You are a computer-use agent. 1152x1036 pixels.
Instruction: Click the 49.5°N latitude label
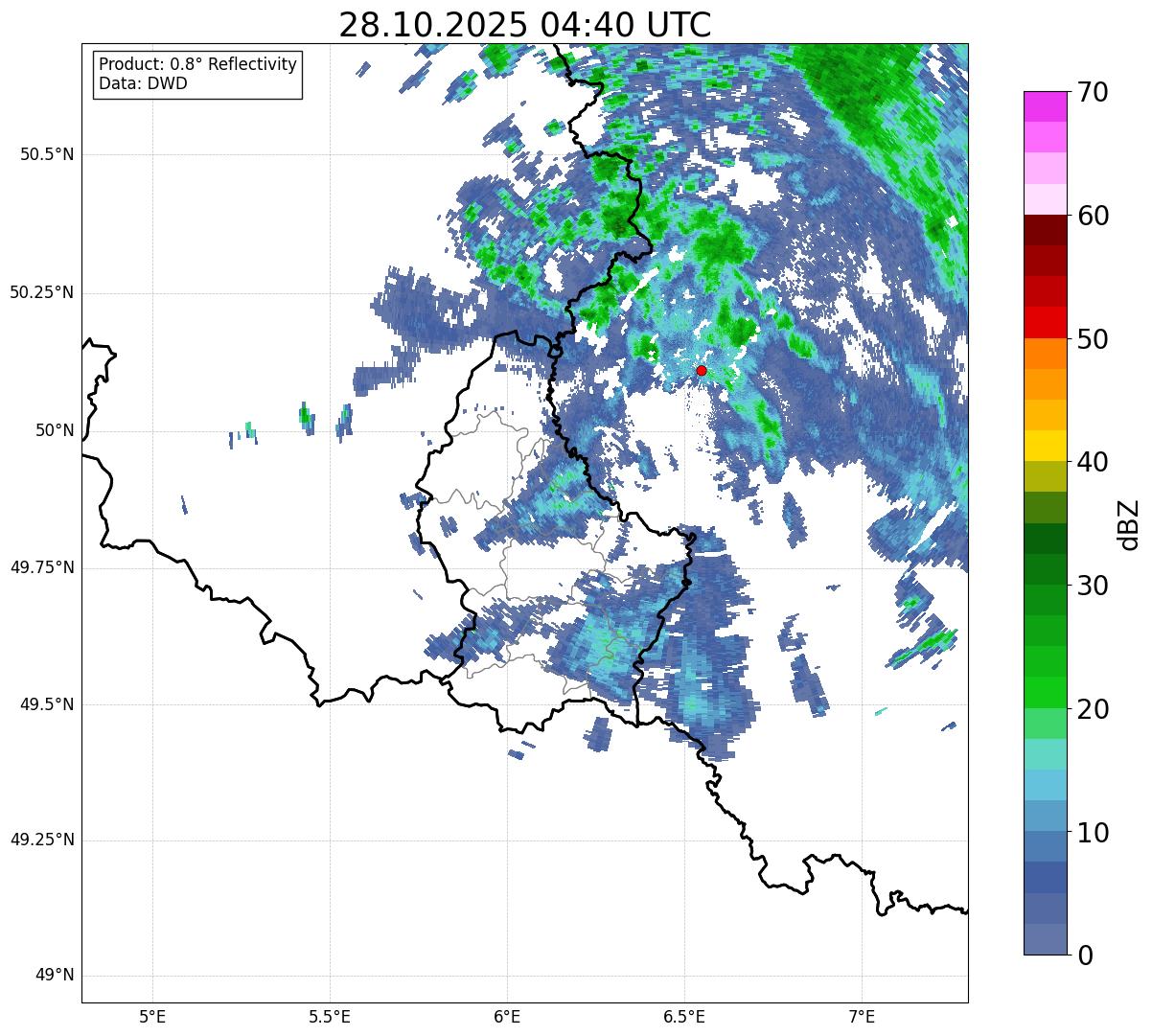[x=47, y=704]
